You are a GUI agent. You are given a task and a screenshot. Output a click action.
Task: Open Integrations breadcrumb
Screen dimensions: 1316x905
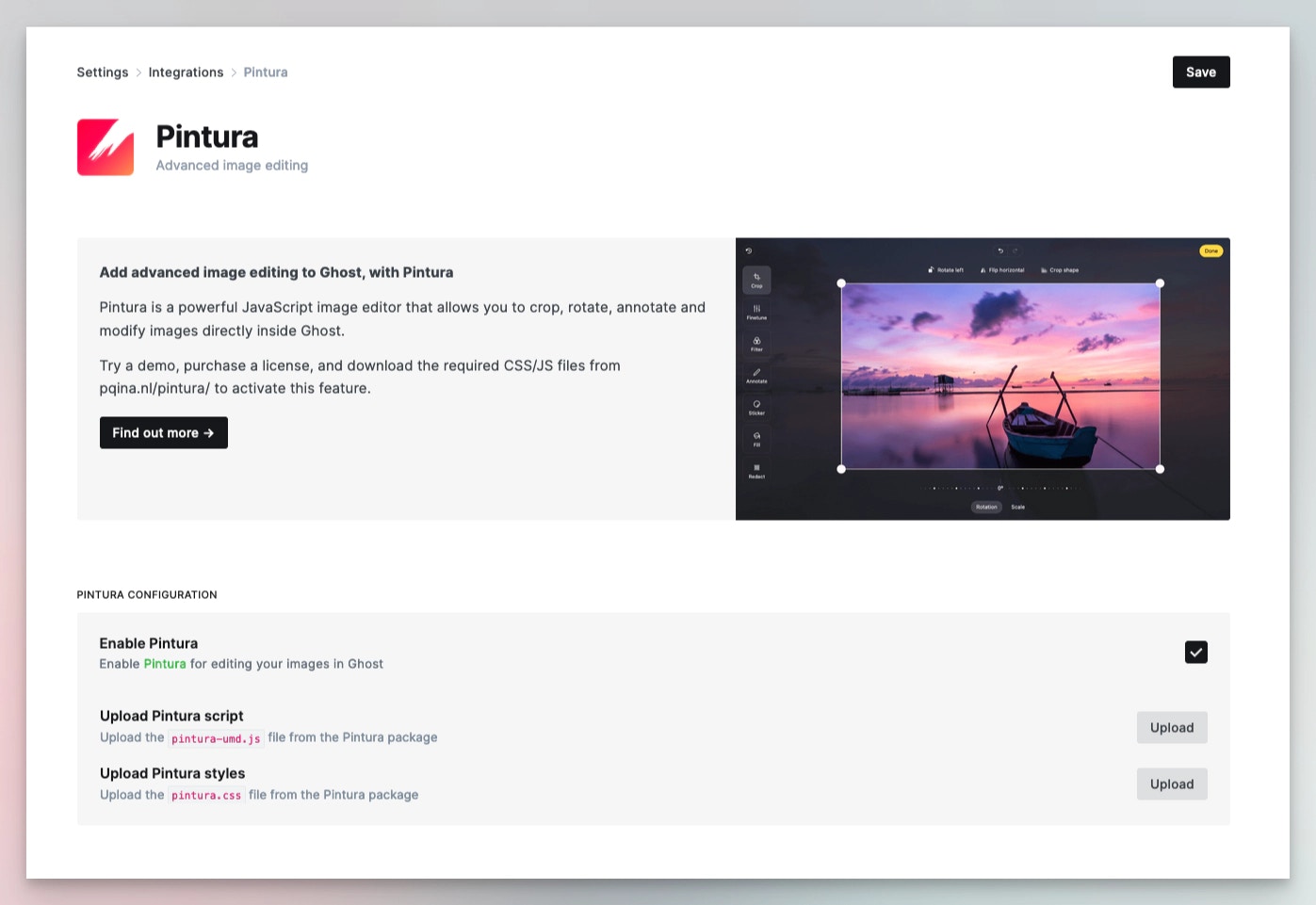click(x=186, y=73)
